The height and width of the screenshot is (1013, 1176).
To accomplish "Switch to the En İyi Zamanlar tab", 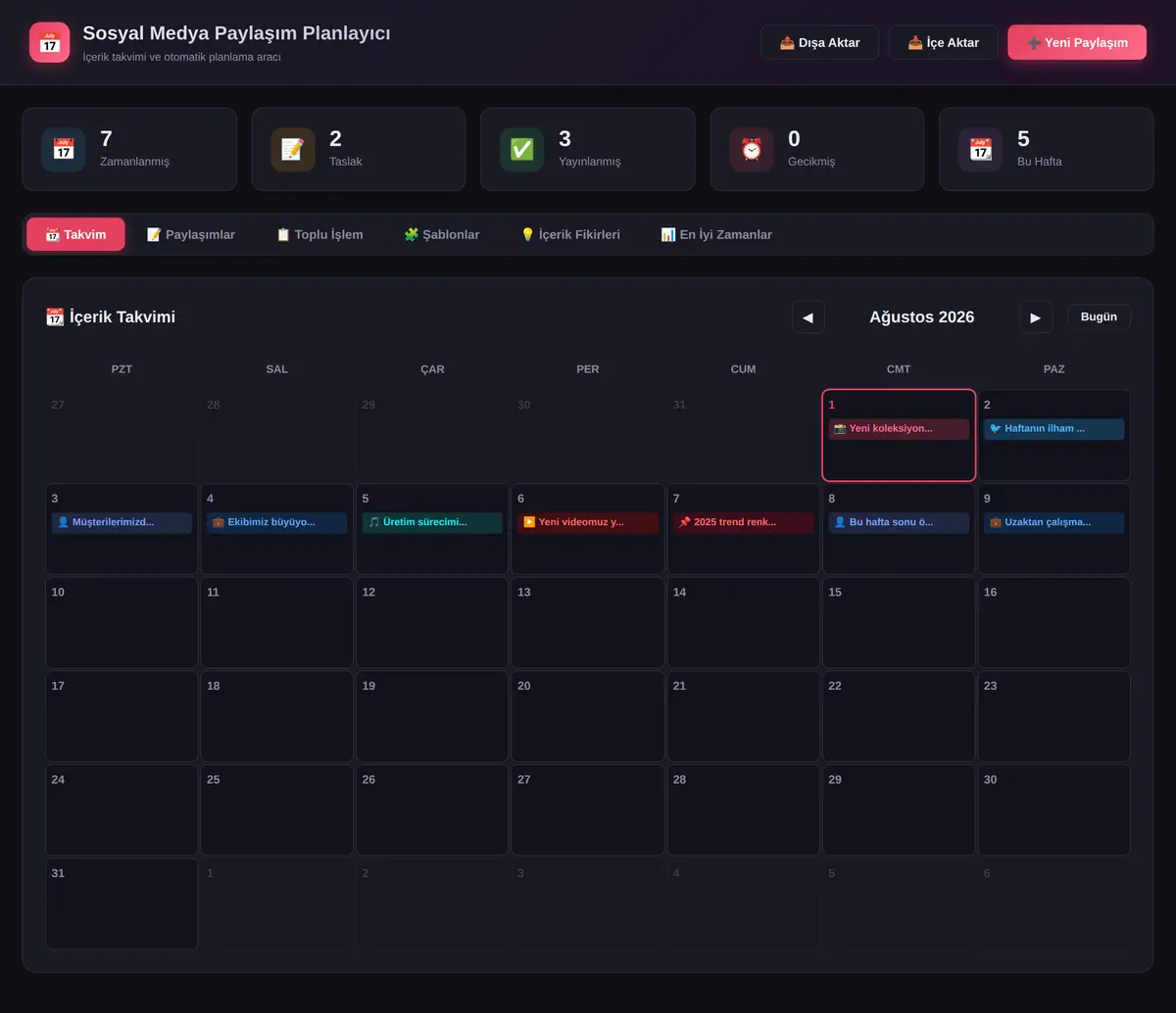I will [x=716, y=234].
